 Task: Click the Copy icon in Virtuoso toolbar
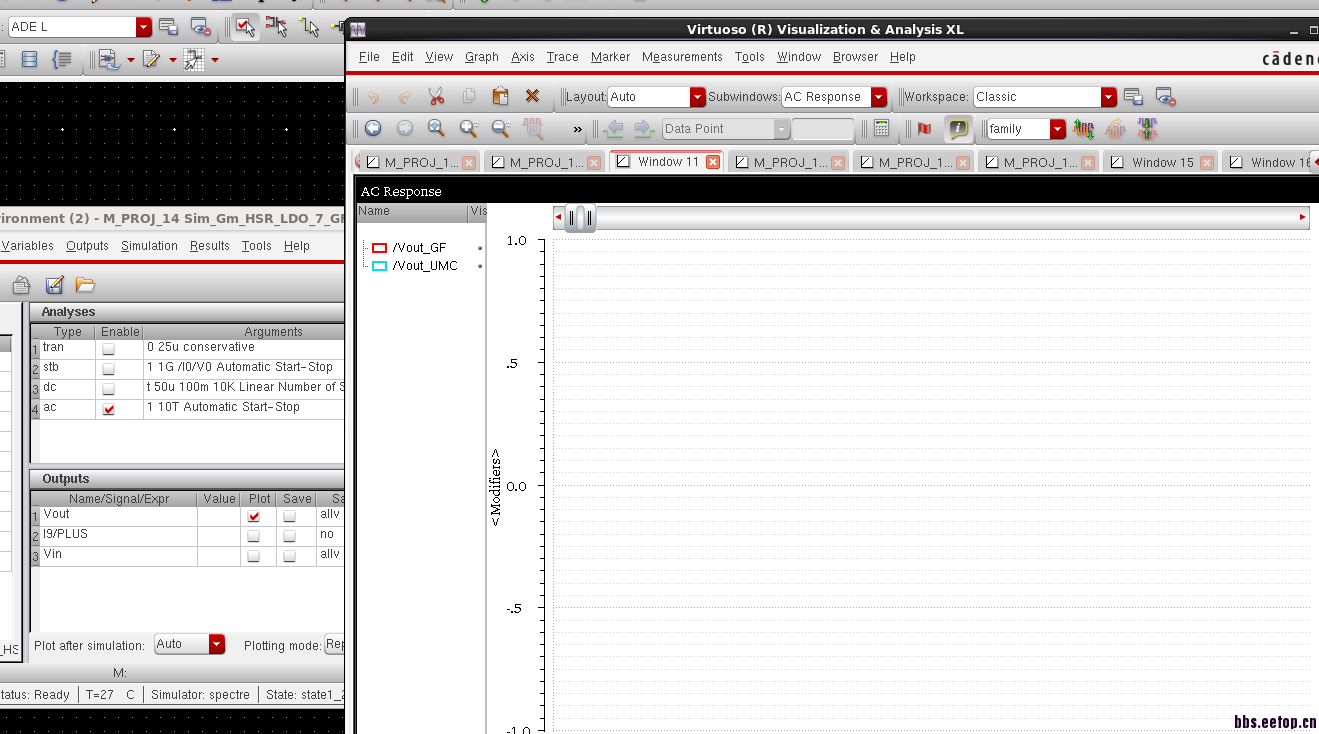coord(469,97)
